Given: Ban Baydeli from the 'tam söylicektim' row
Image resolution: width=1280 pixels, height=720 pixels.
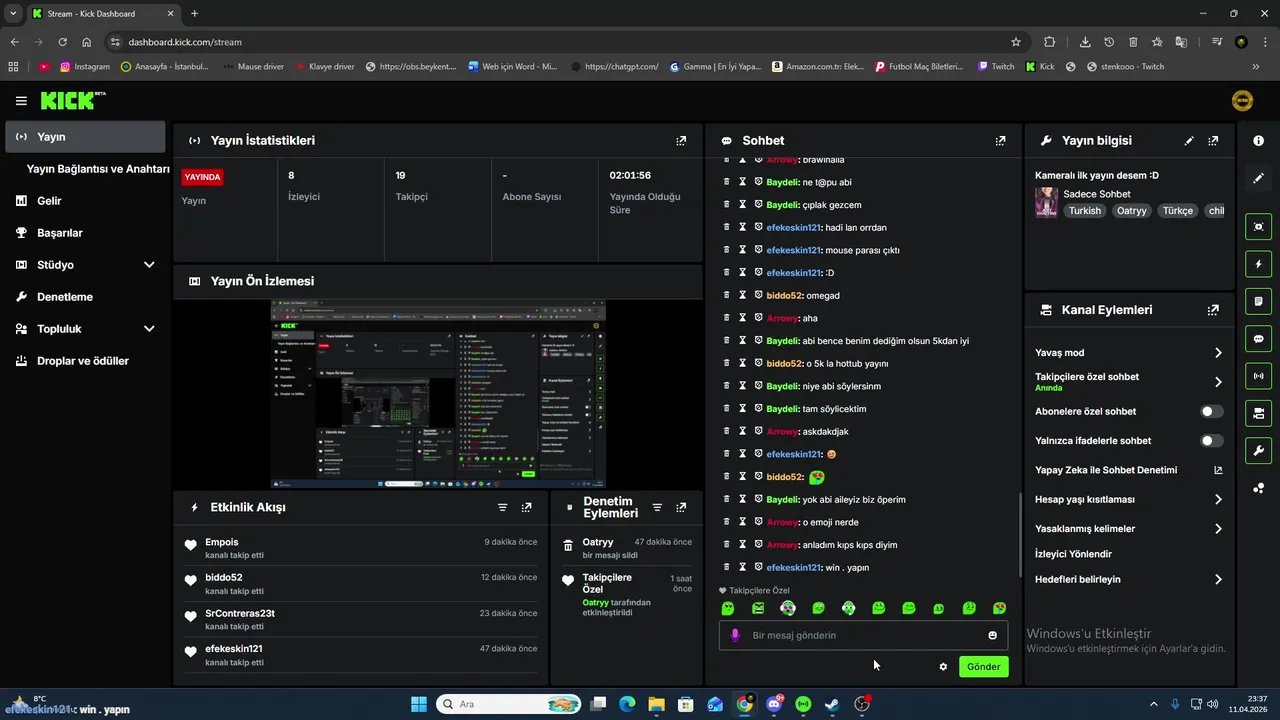Looking at the screenshot, I should [x=759, y=408].
